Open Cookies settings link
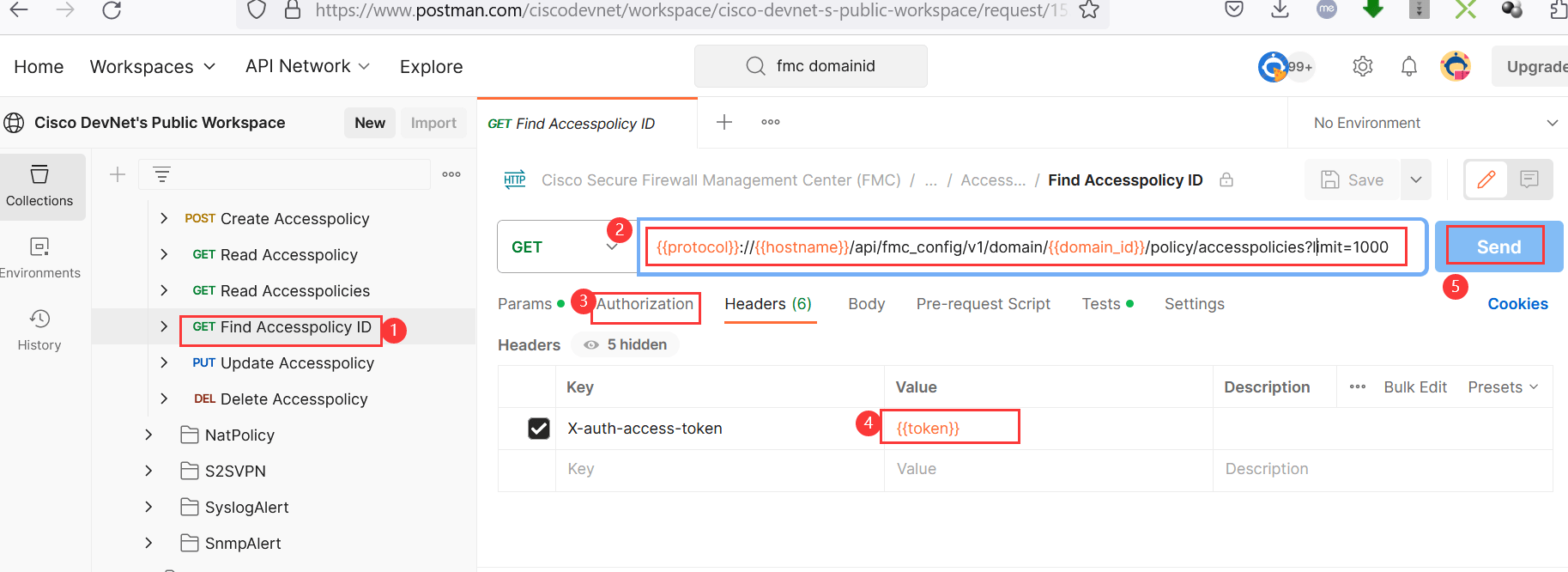The width and height of the screenshot is (1568, 572). (1517, 303)
